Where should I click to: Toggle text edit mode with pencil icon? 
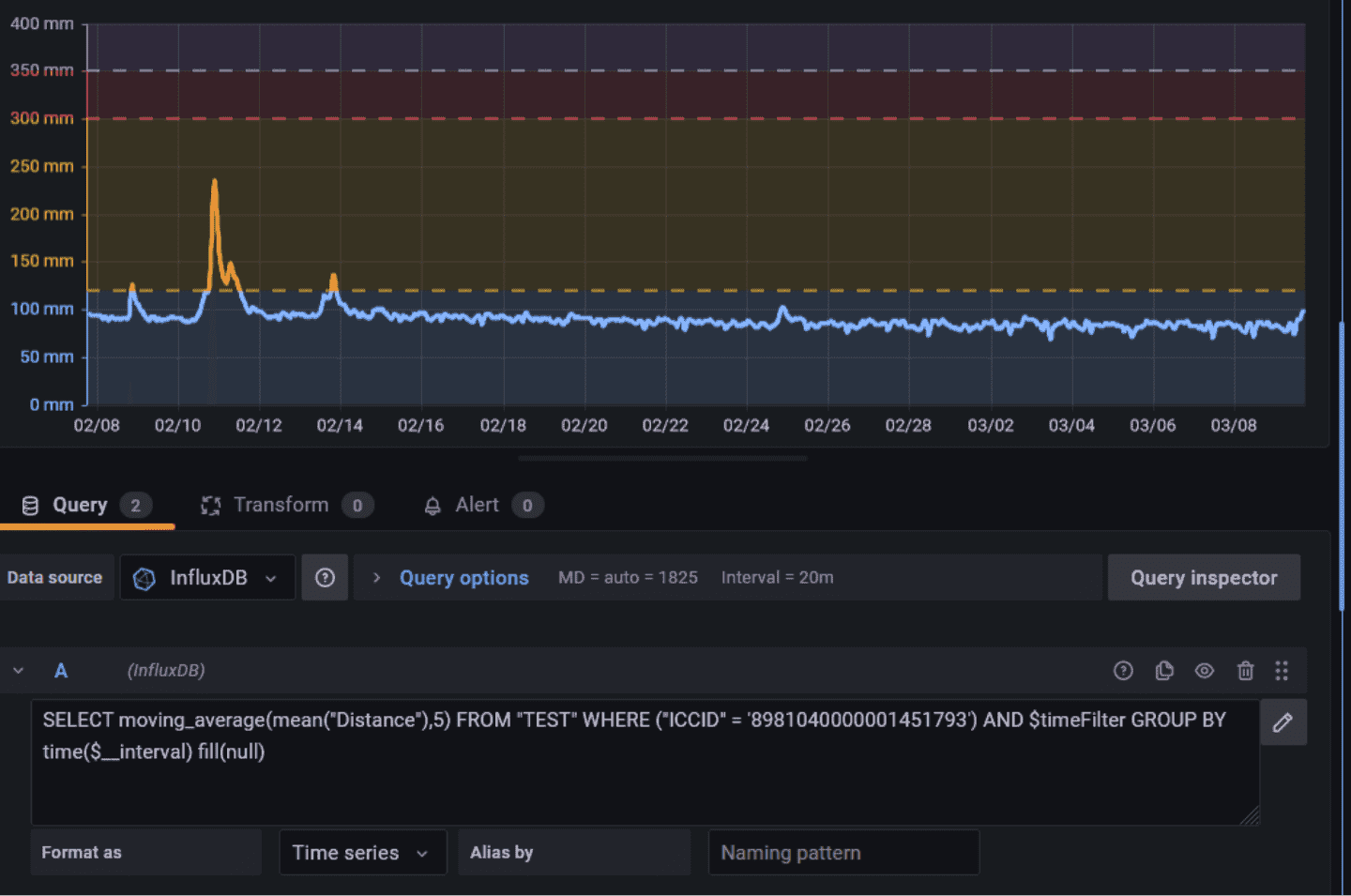[1283, 722]
